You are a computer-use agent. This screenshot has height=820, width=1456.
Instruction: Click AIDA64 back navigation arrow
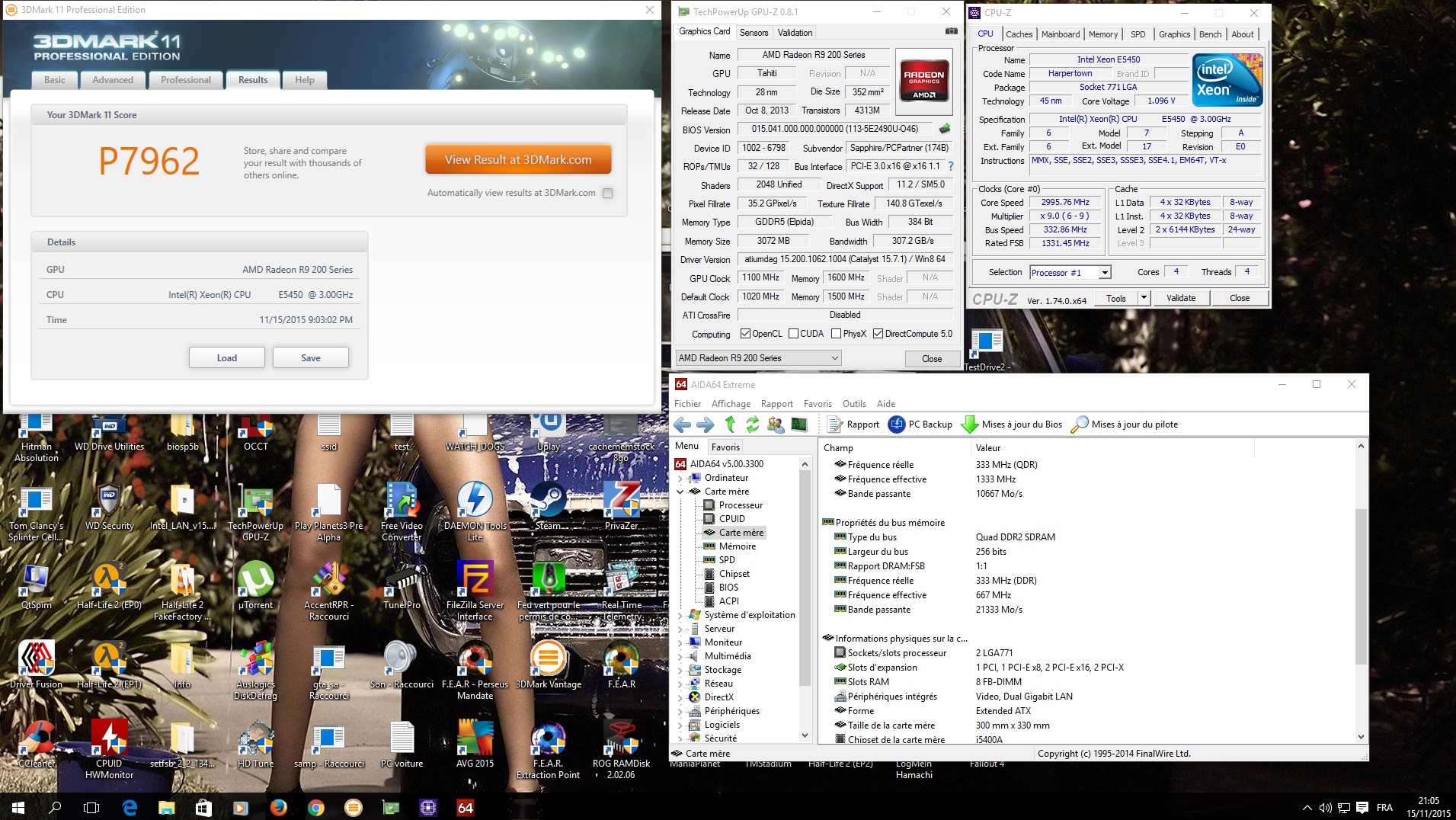pyautogui.click(x=682, y=424)
